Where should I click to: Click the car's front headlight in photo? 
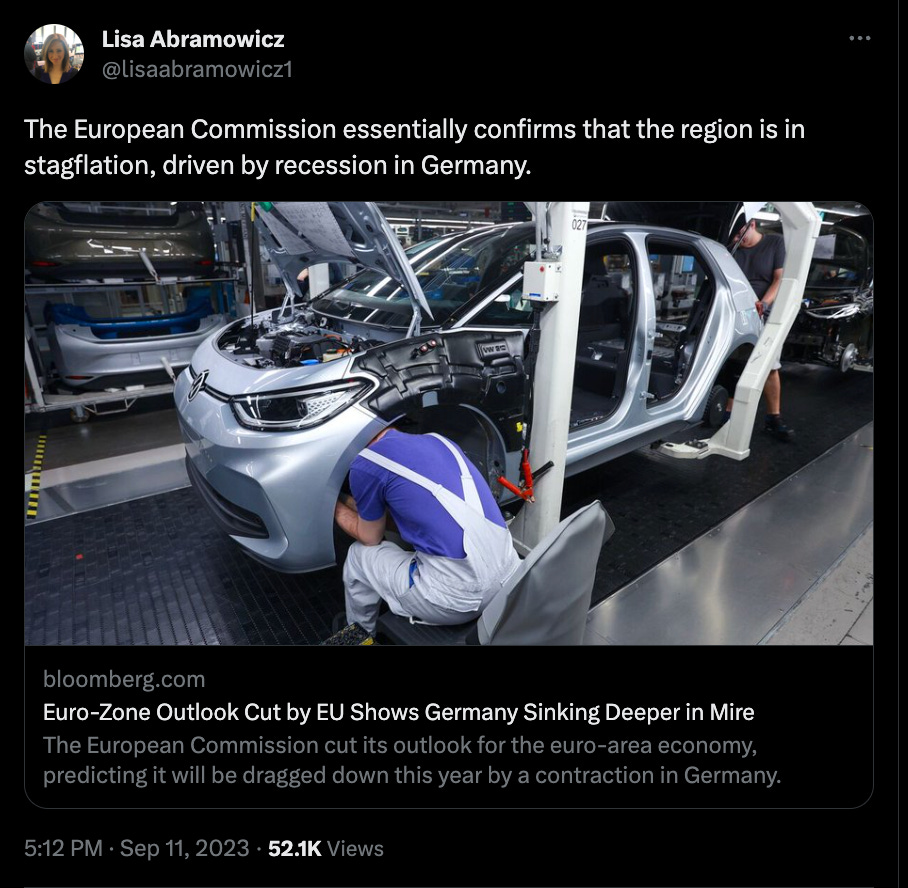tap(299, 403)
